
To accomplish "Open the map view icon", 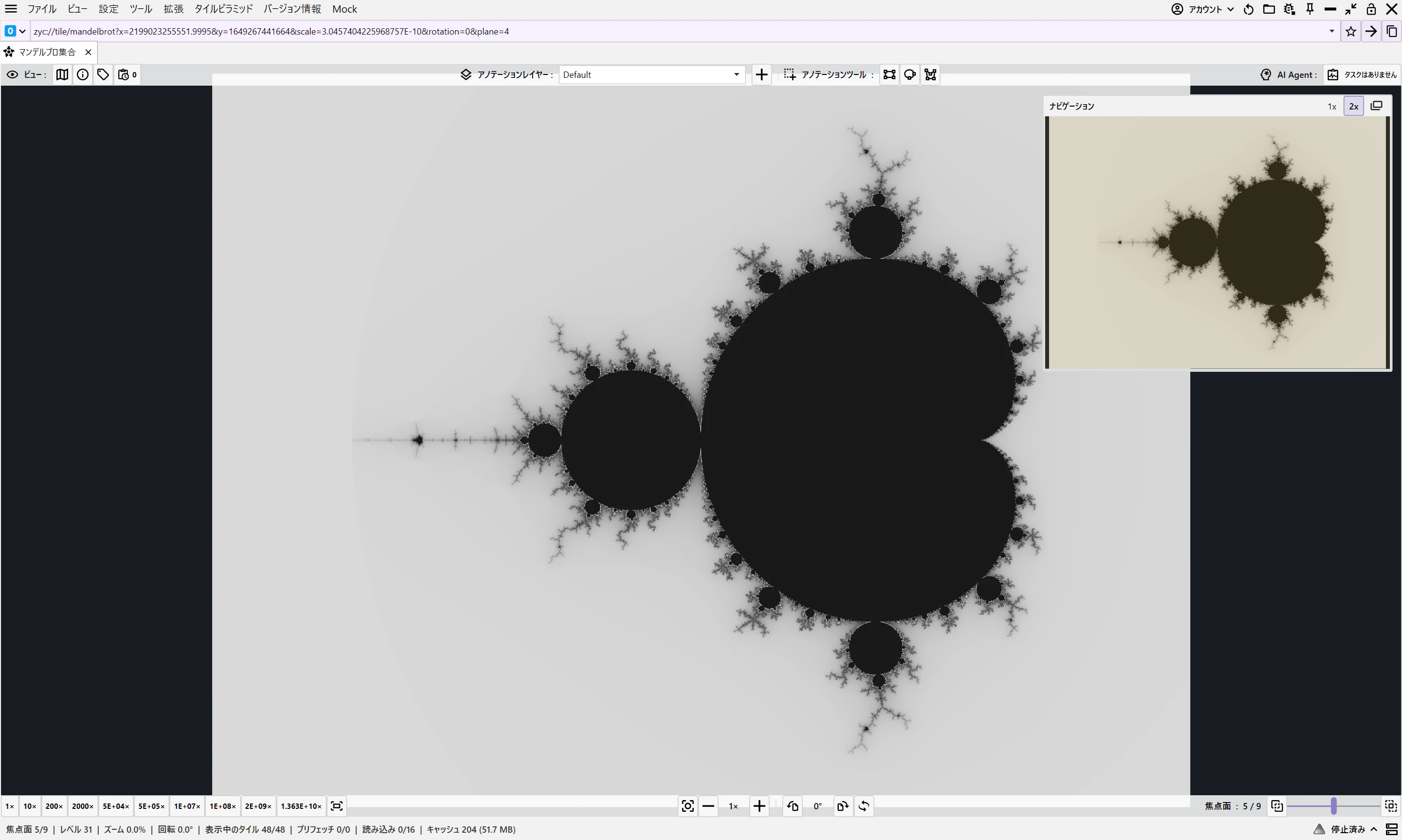I will click(62, 74).
